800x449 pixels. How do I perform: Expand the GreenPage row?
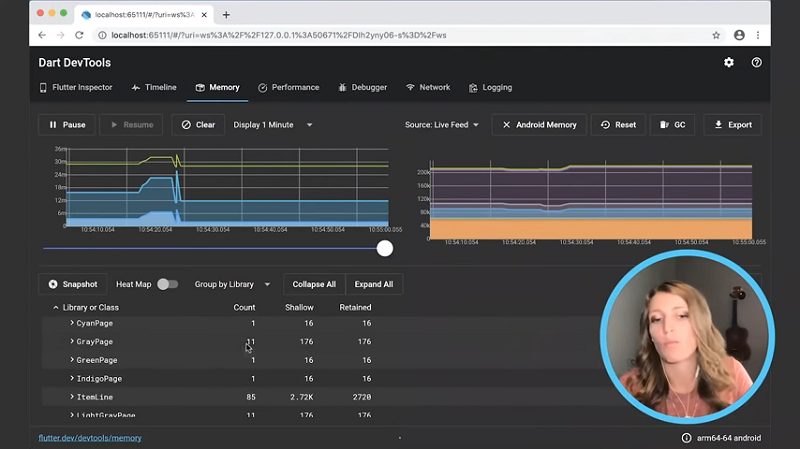pos(72,360)
